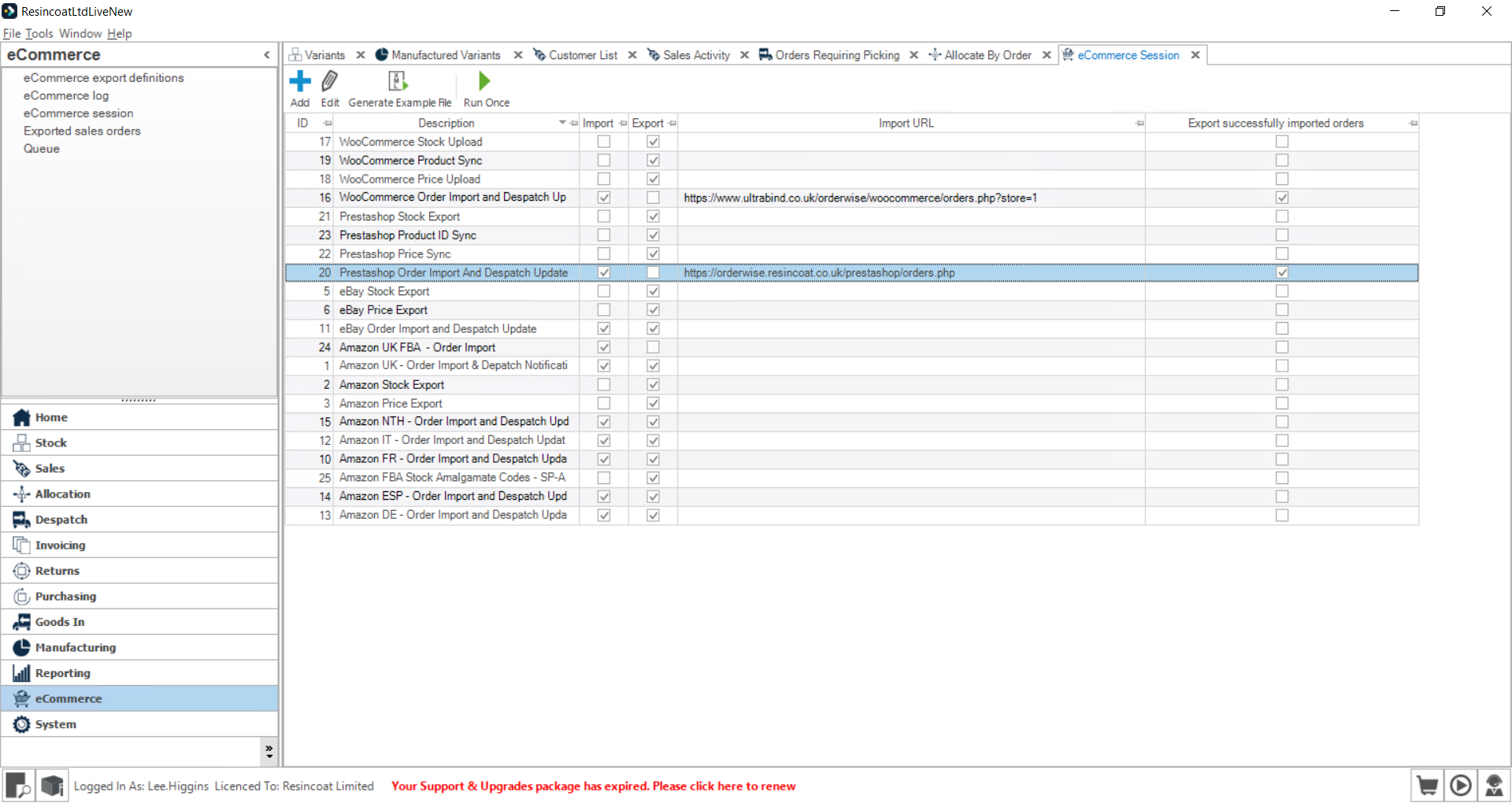
Task: Click the Add plus icon
Action: click(300, 81)
